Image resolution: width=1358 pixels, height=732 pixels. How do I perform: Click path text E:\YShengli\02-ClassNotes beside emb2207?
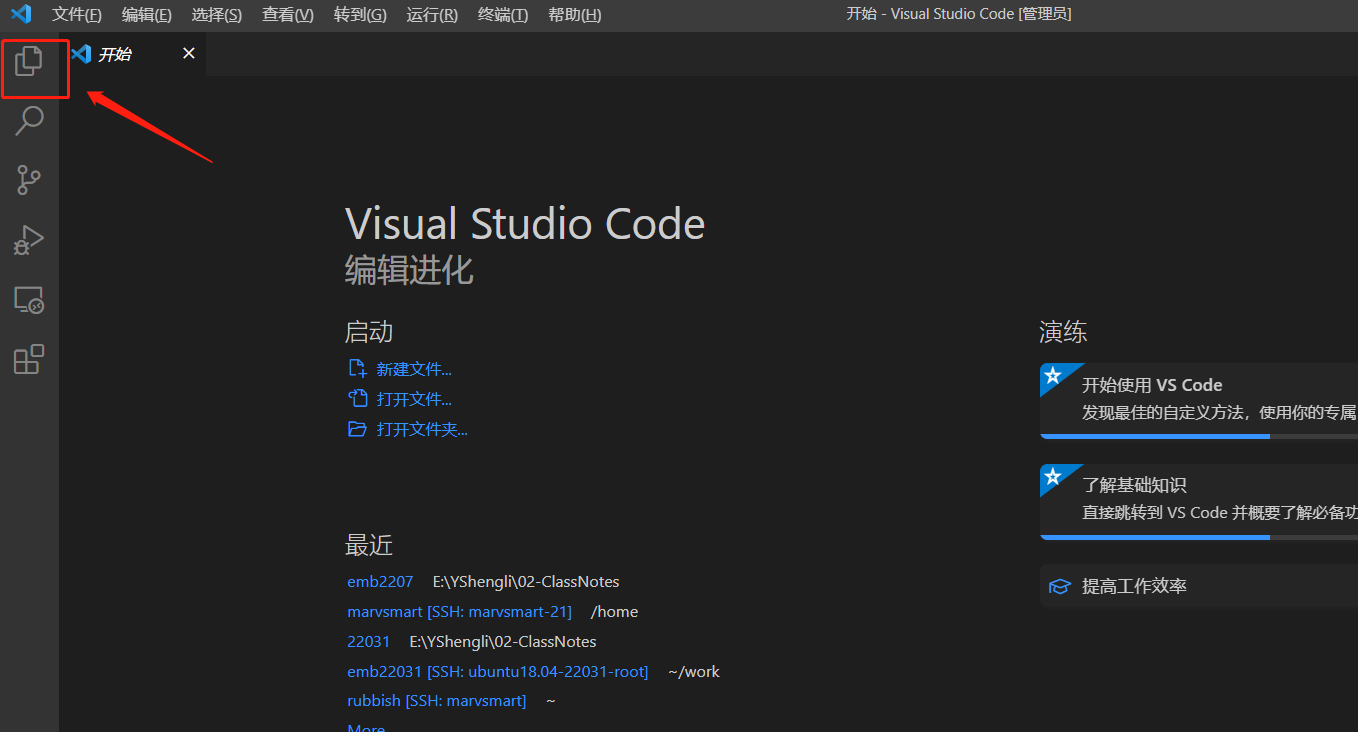pyautogui.click(x=526, y=582)
